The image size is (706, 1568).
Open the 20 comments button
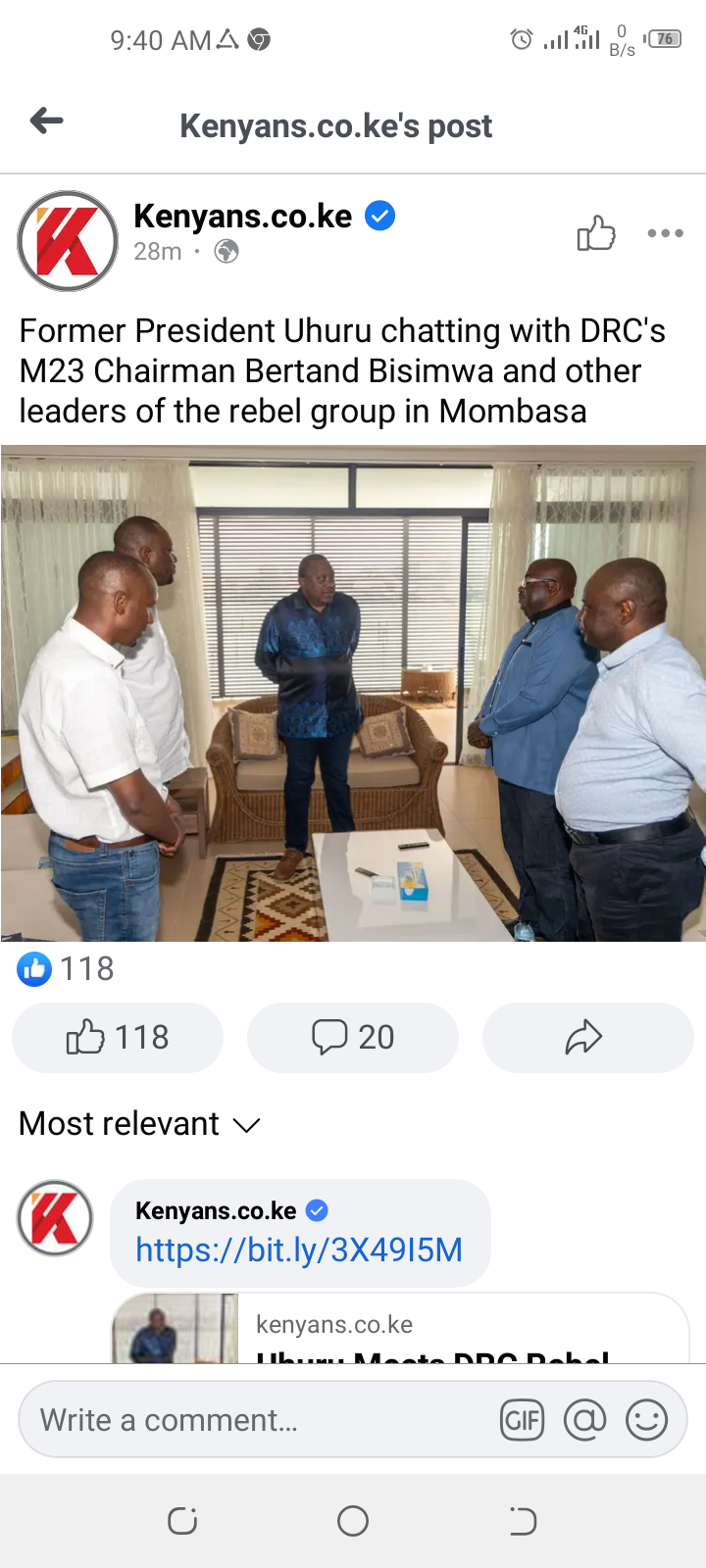pos(353,1037)
